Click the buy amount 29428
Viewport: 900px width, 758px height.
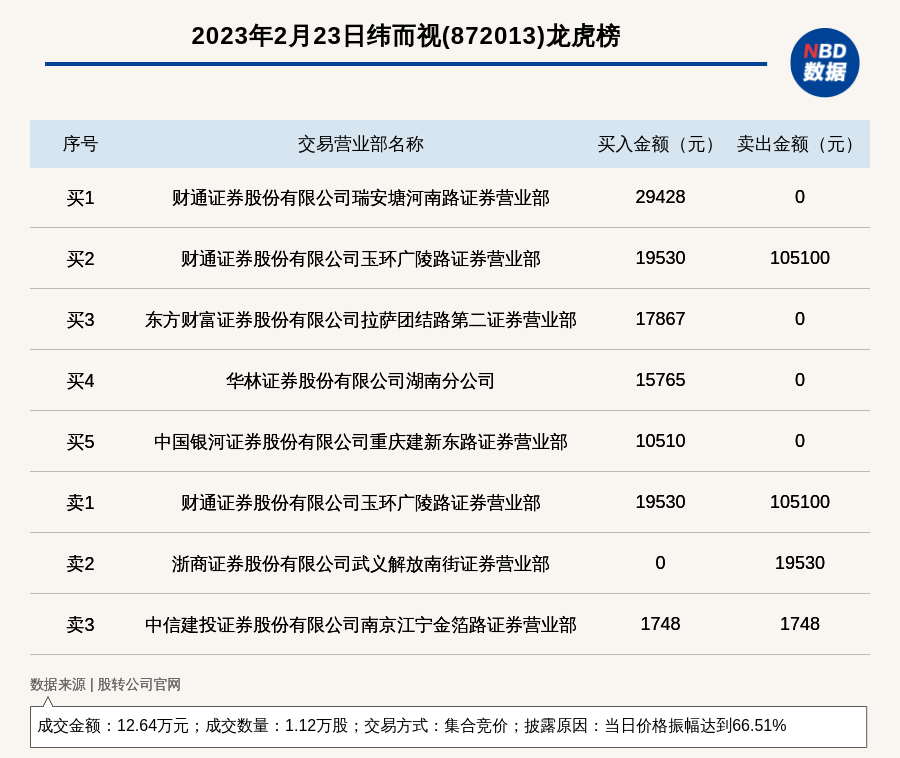(x=660, y=197)
